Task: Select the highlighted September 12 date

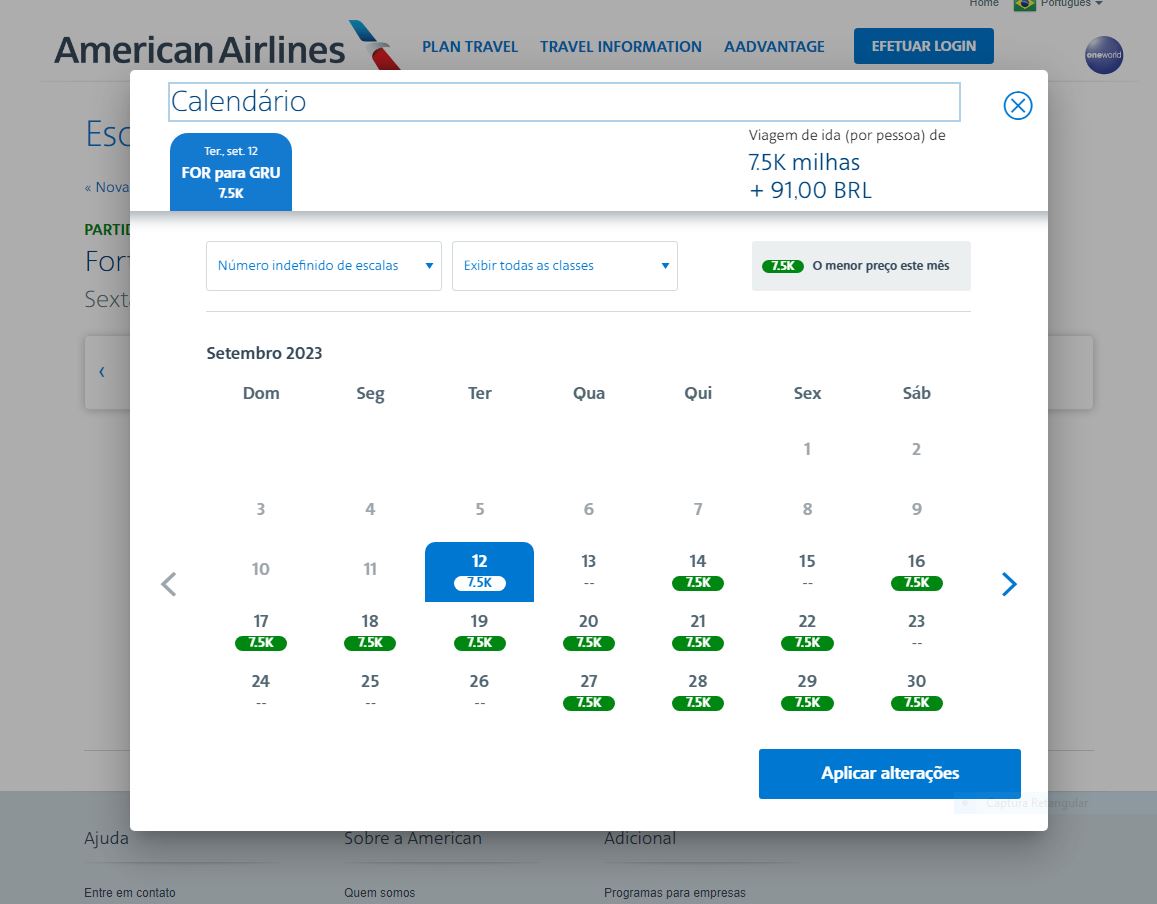Action: pyautogui.click(x=479, y=571)
